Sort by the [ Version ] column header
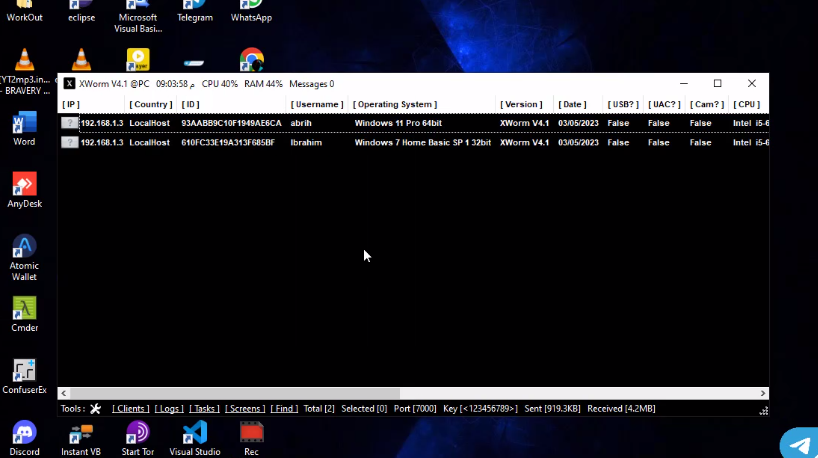Image resolution: width=818 pixels, height=458 pixels. click(x=521, y=104)
